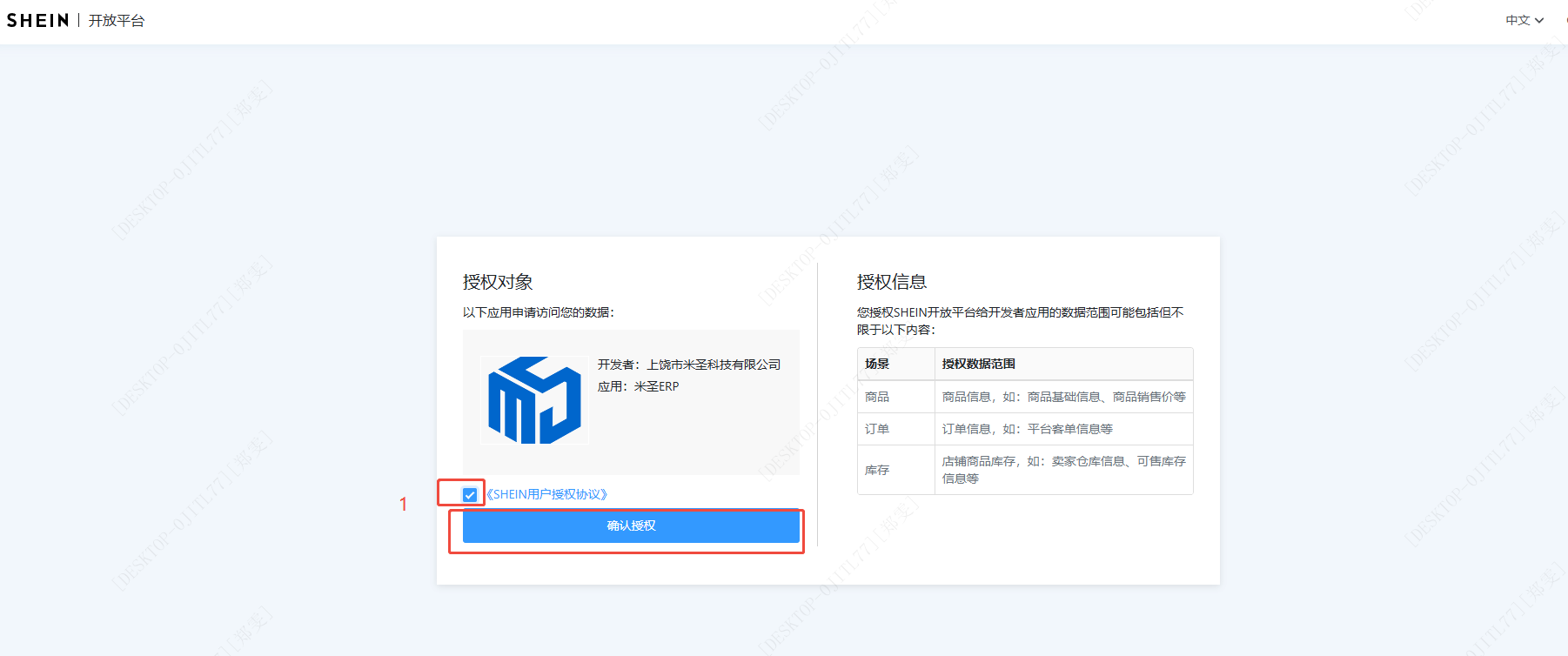Viewport: 1568px width, 656px height.
Task: Click the 授权数据范围 column header
Action: tap(978, 364)
